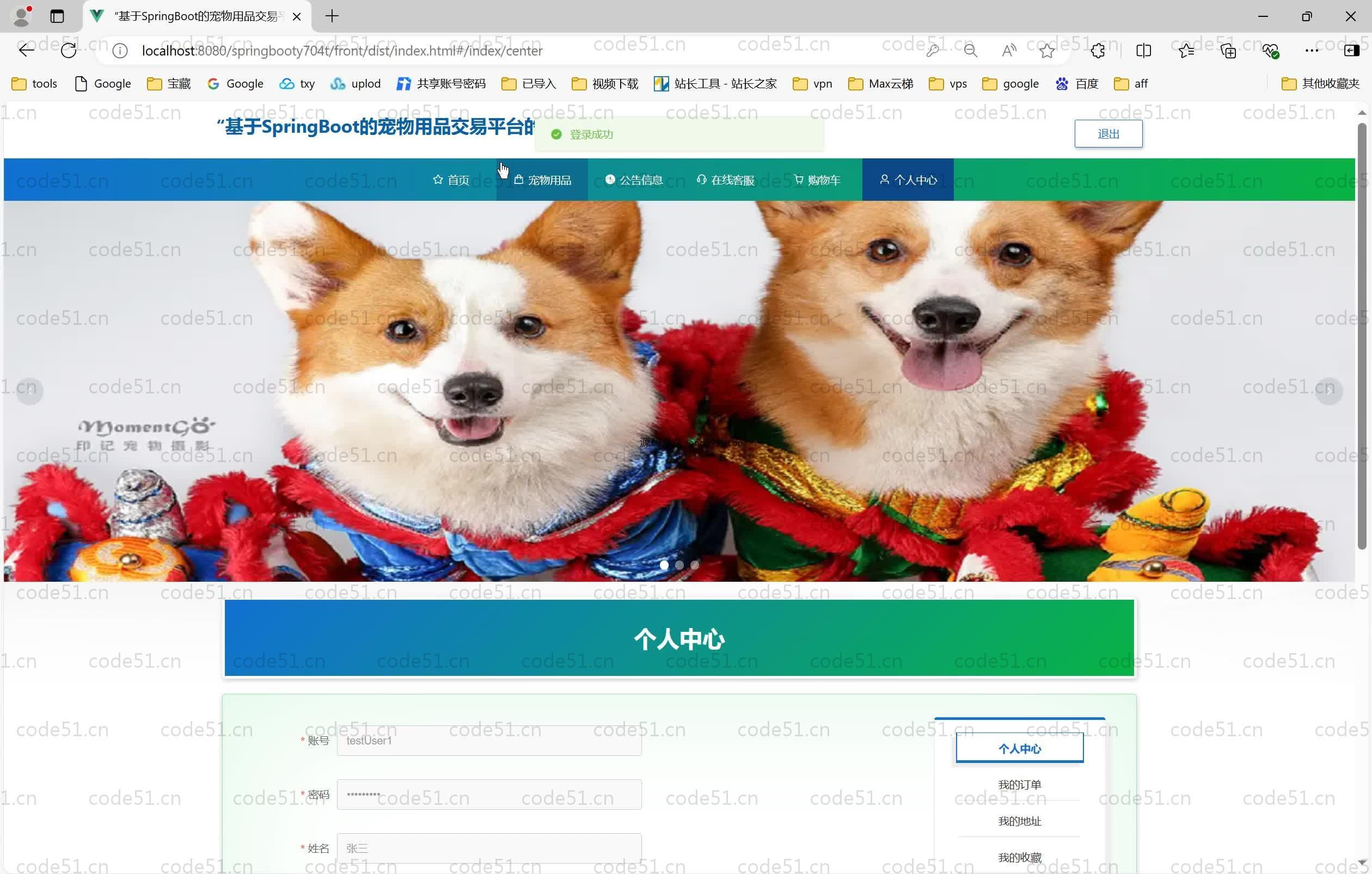The height and width of the screenshot is (874, 1372).
Task: Click the 姓名 input field
Action: point(489,848)
